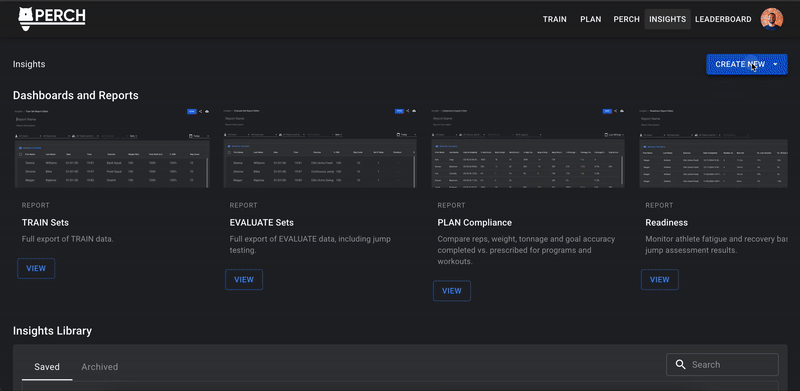Click the Dashboards and Reports heading
The width and height of the screenshot is (800, 391).
76,95
